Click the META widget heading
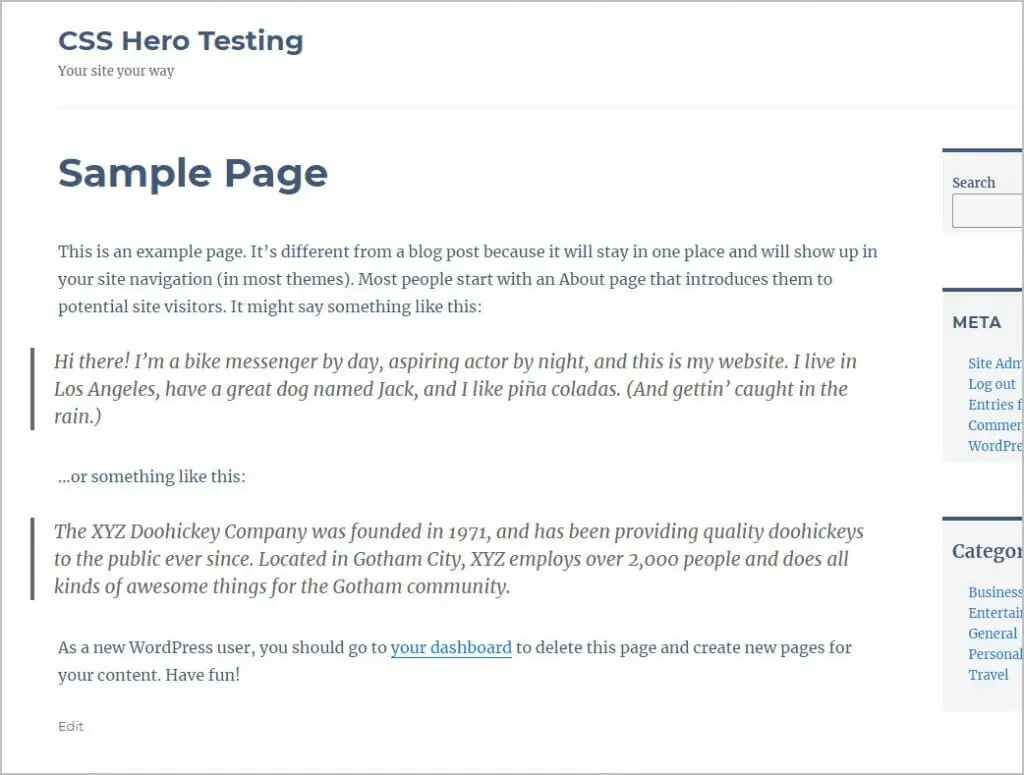 click(977, 322)
